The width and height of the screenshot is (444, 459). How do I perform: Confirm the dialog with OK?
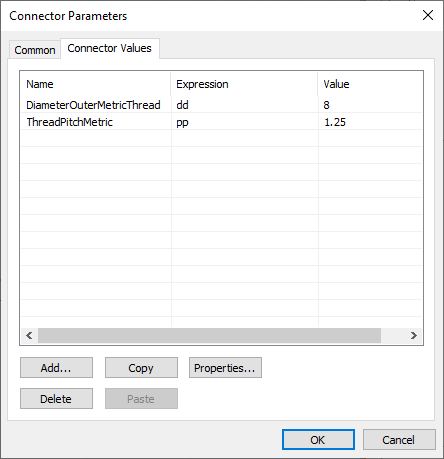click(x=318, y=440)
